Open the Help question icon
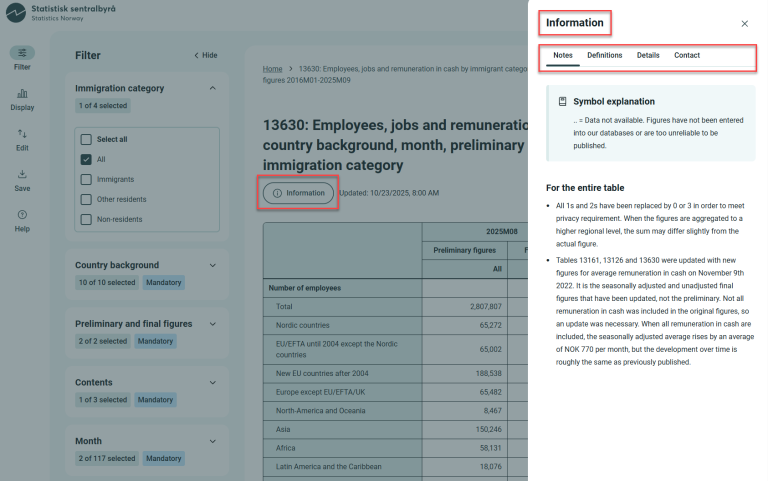 22,215
